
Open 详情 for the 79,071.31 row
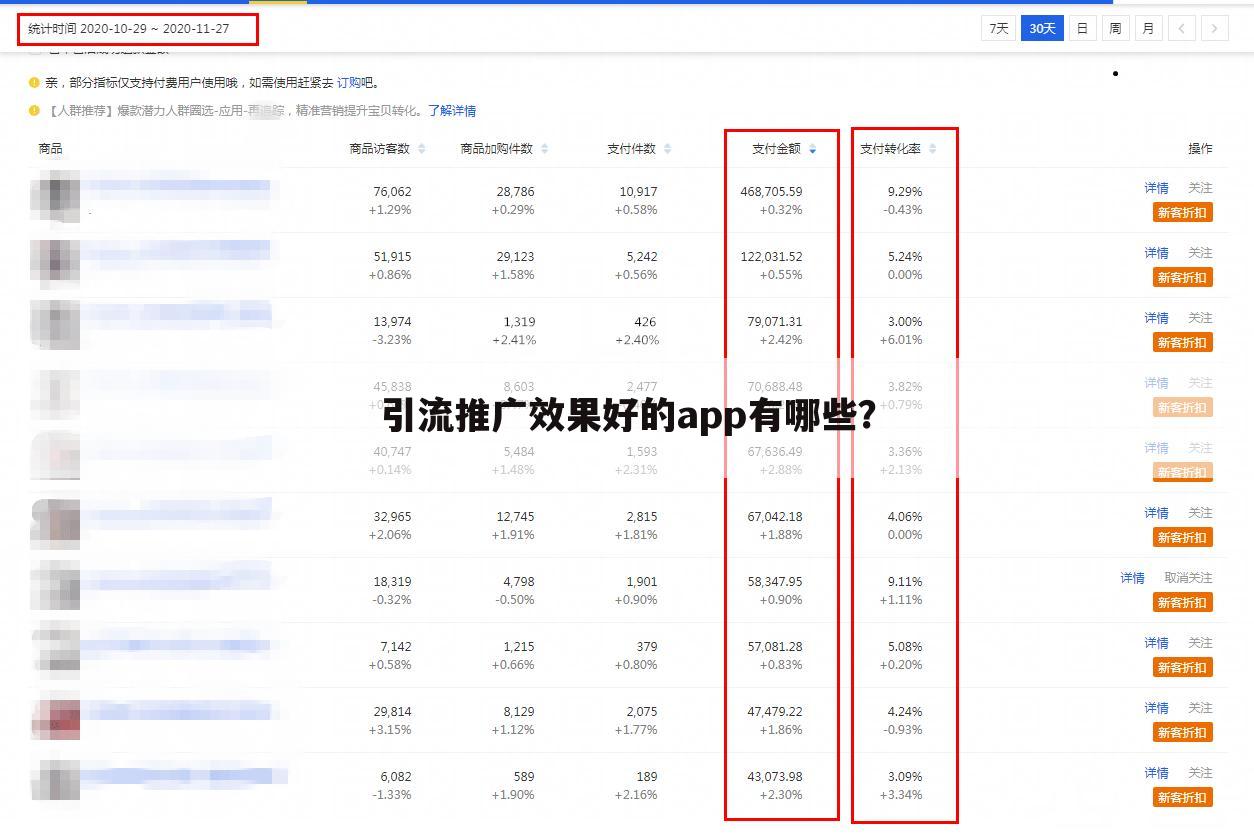coord(1156,318)
